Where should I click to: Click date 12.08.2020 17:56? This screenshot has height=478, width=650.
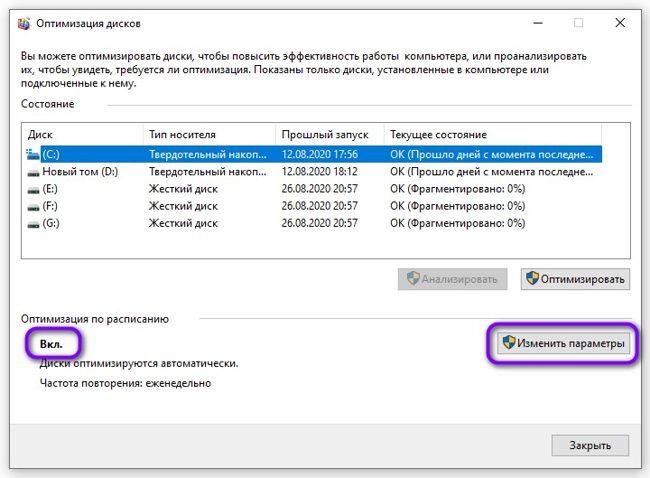click(x=320, y=154)
